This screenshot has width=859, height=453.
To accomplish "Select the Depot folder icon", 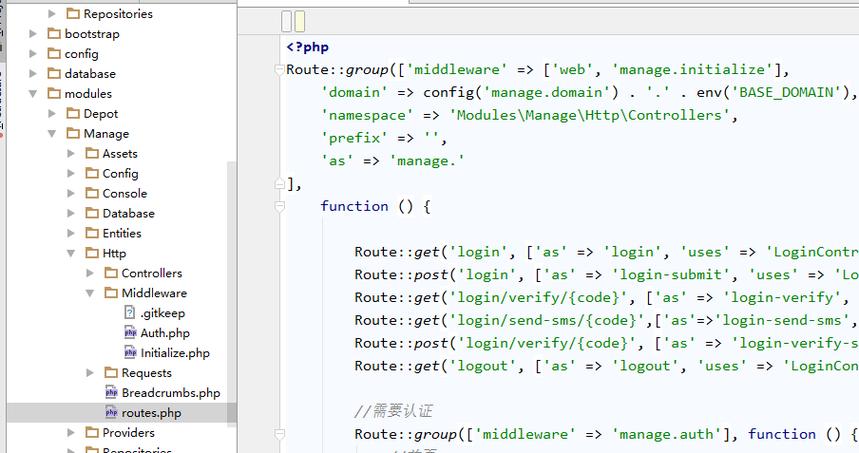I will pyautogui.click(x=73, y=113).
